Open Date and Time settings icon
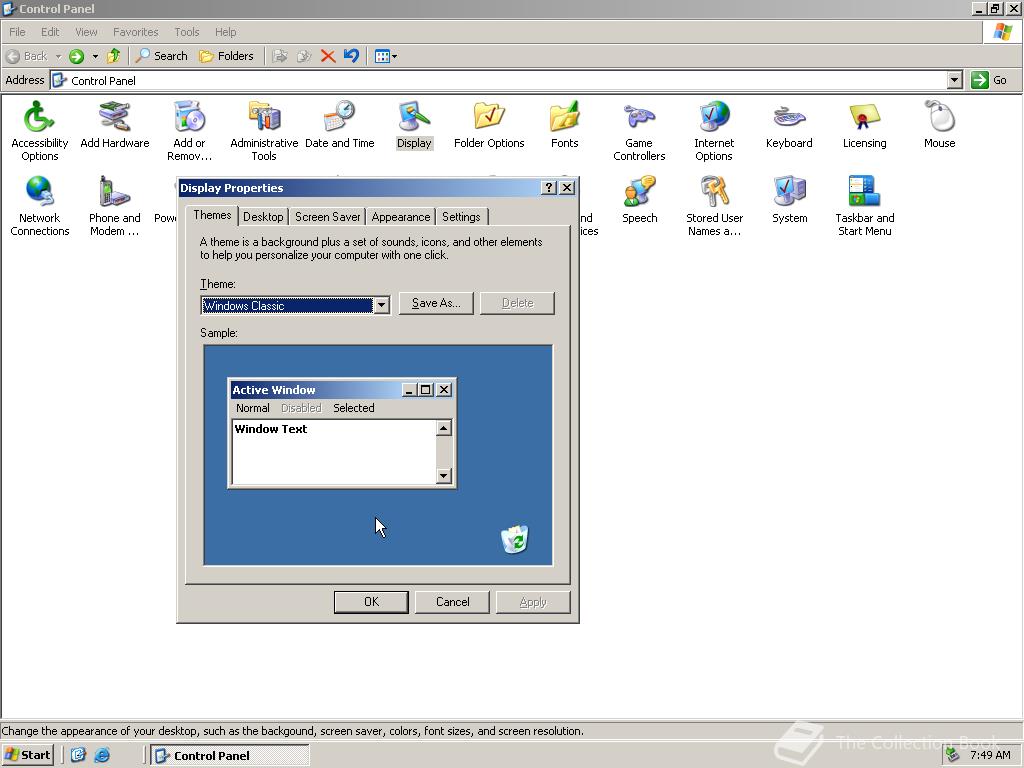The height and width of the screenshot is (768, 1024). click(340, 124)
